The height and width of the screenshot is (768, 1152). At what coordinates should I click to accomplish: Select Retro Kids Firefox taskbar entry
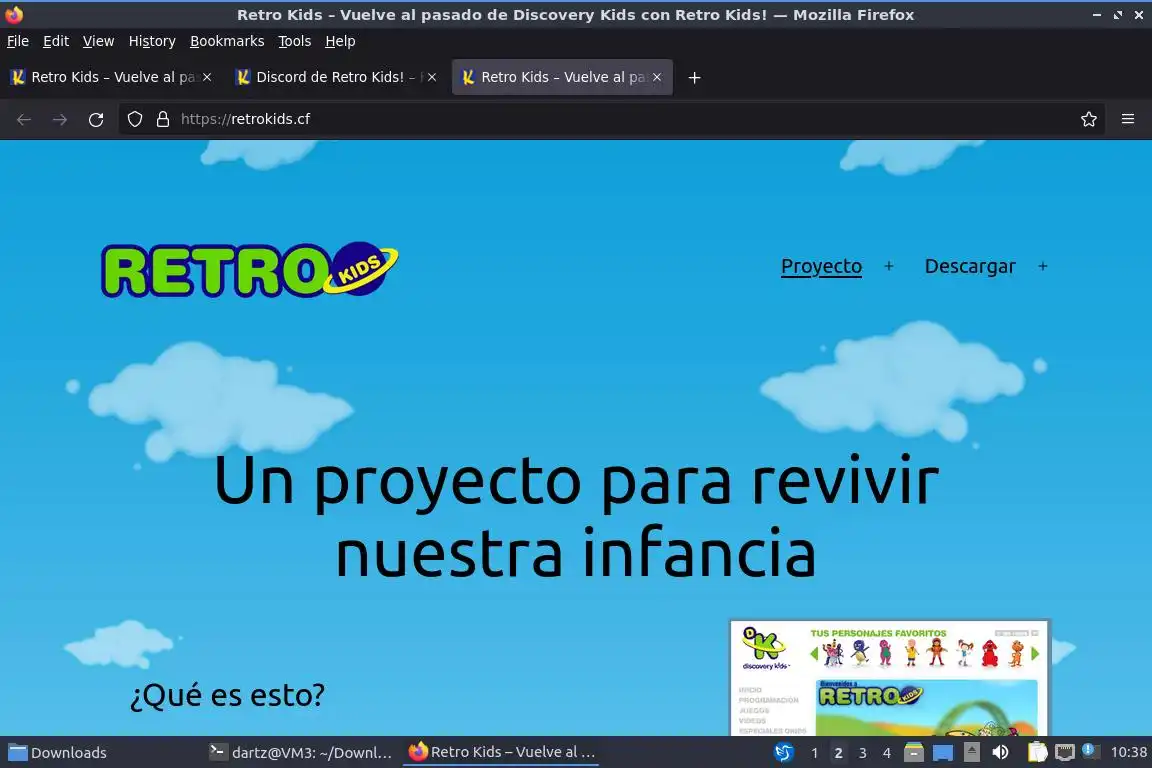pos(502,752)
